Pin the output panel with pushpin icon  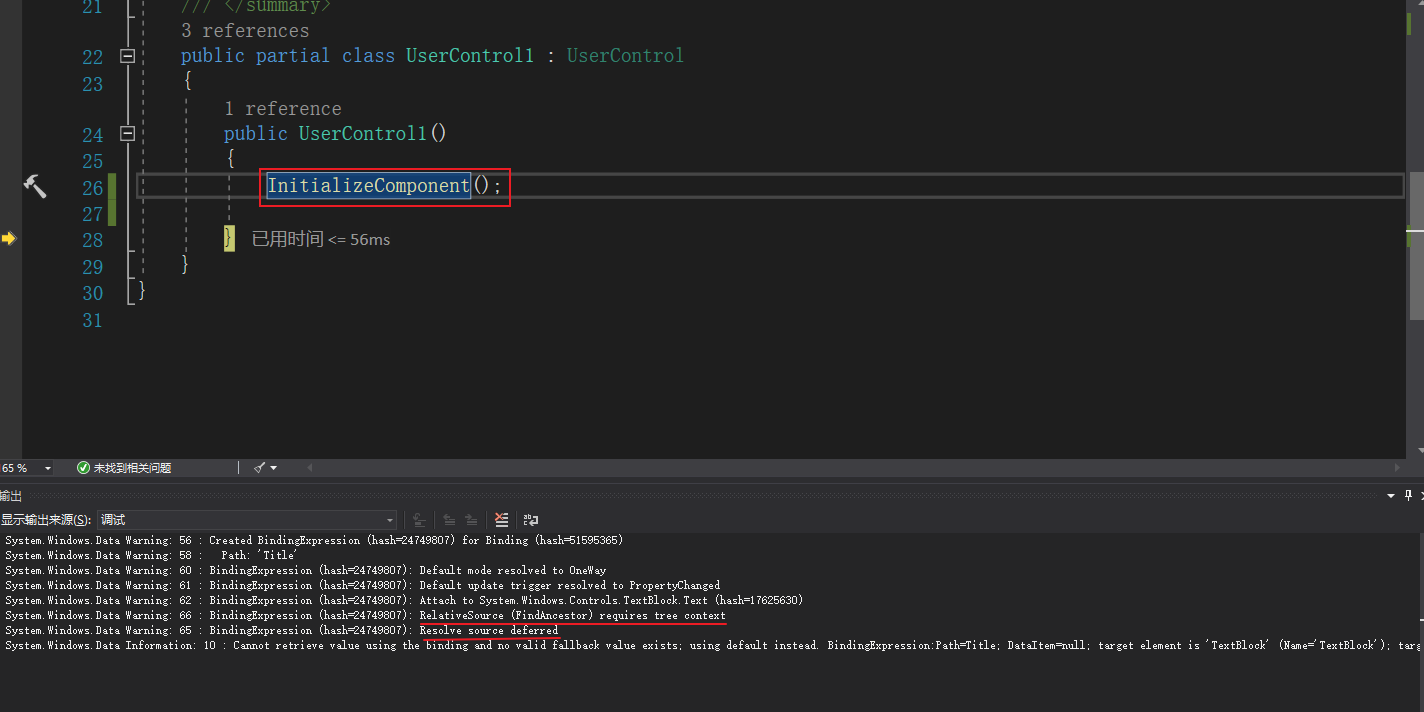coord(1408,496)
